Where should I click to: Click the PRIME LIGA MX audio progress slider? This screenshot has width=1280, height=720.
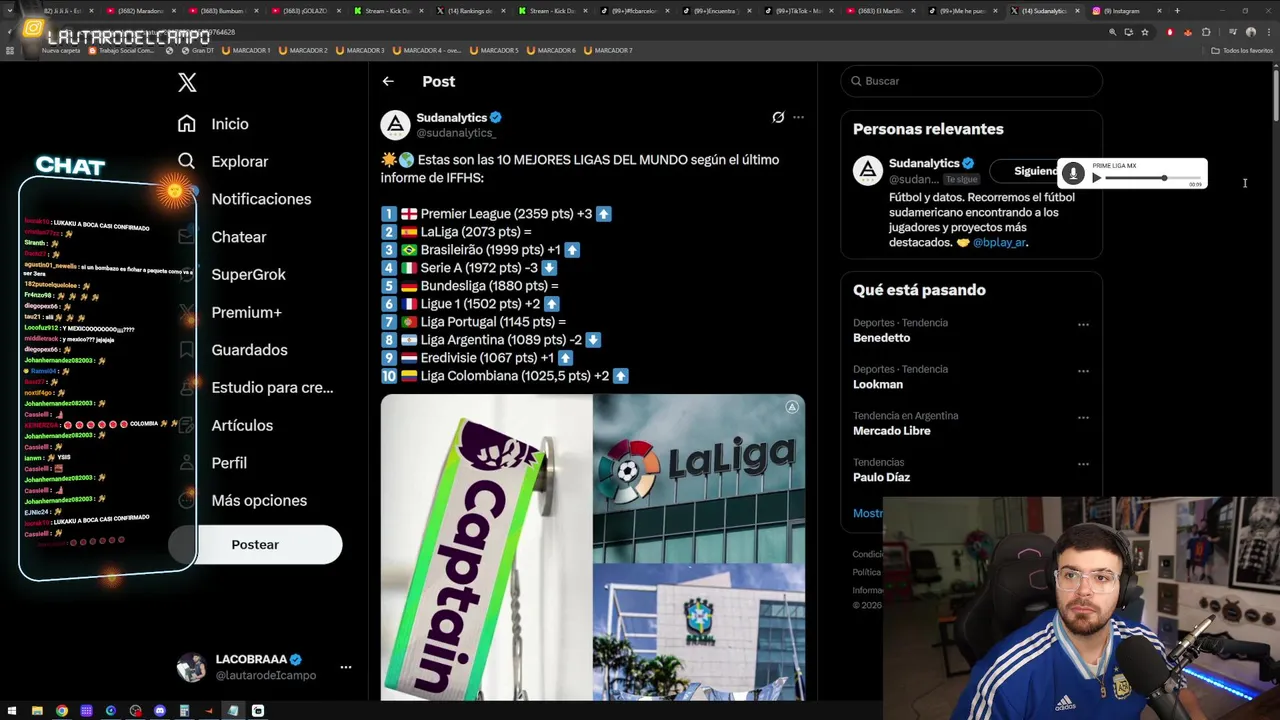(1152, 178)
